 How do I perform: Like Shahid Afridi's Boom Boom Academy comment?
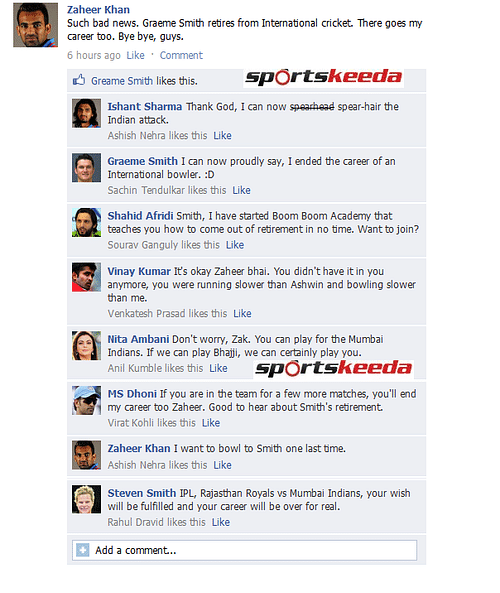[235, 245]
